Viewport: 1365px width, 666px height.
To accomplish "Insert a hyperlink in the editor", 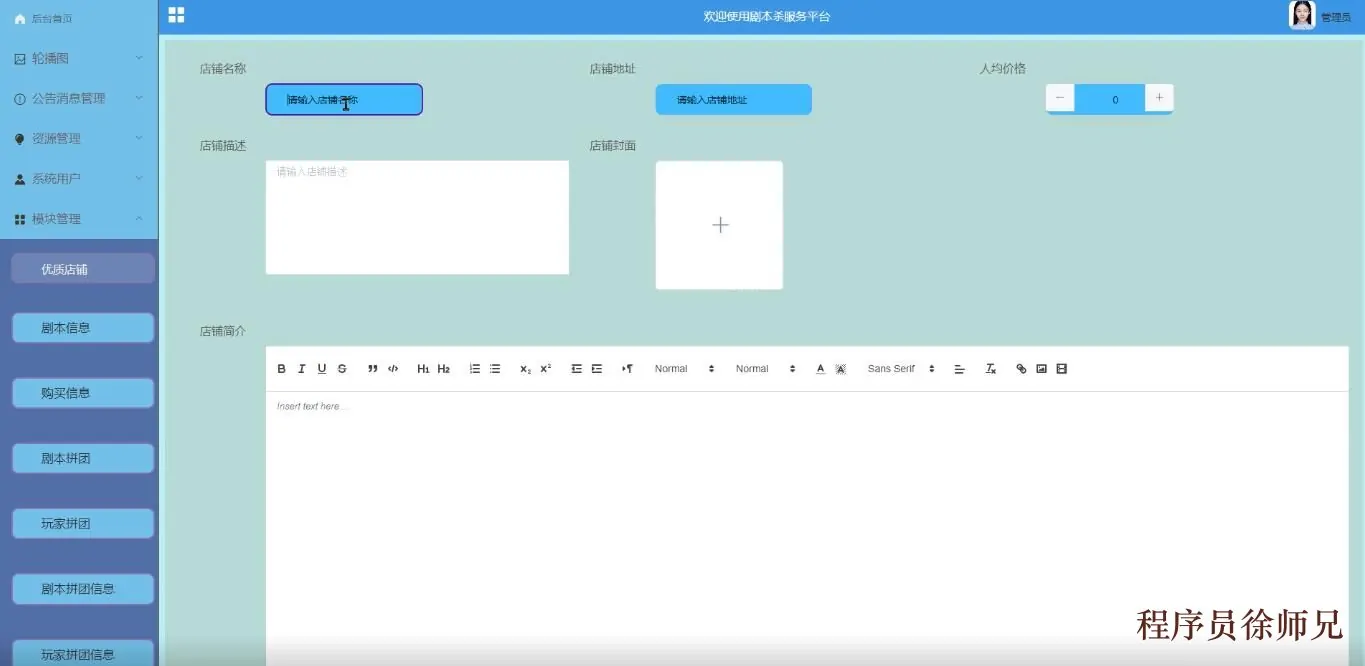I will [1021, 369].
